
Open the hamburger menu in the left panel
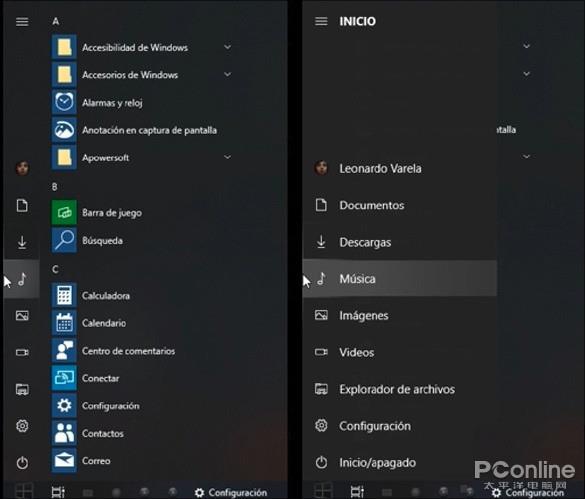[x=22, y=22]
